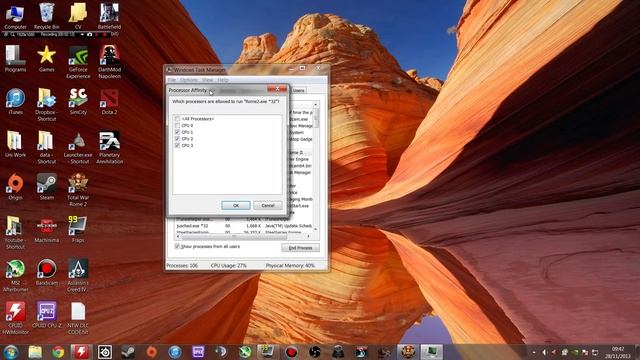This screenshot has width=640, height=360.
Task: Open Google Chrome from the taskbar
Action: [58, 352]
